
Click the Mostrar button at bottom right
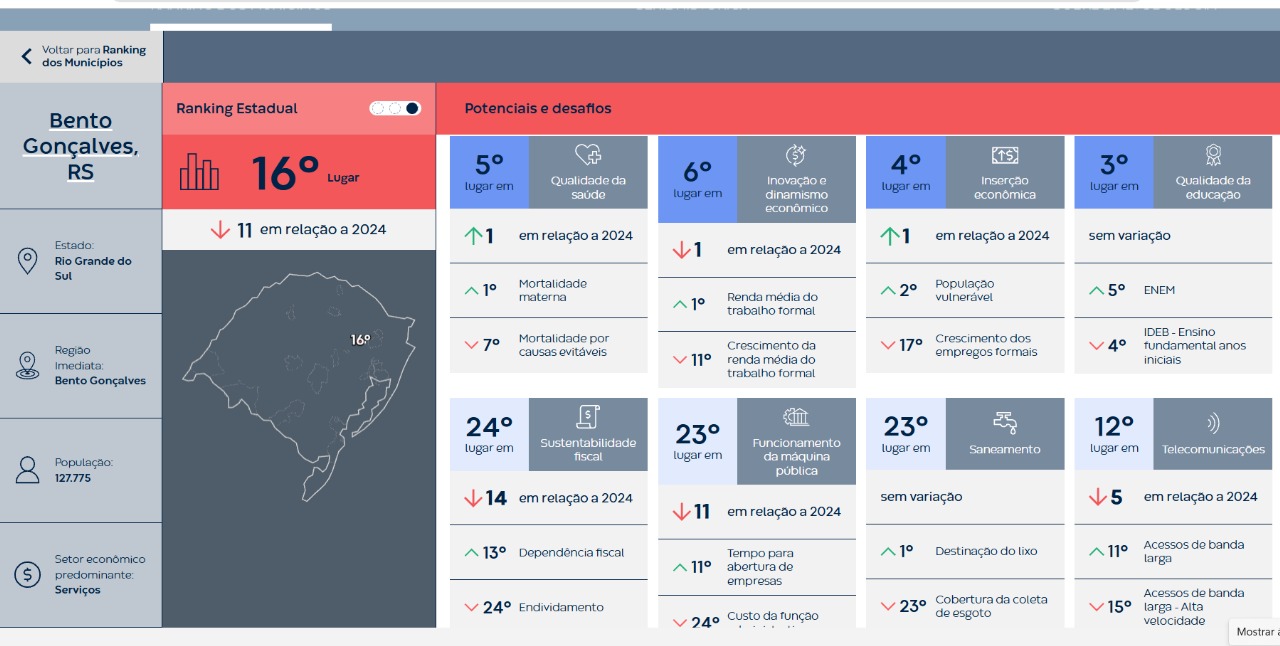[x=1256, y=632]
